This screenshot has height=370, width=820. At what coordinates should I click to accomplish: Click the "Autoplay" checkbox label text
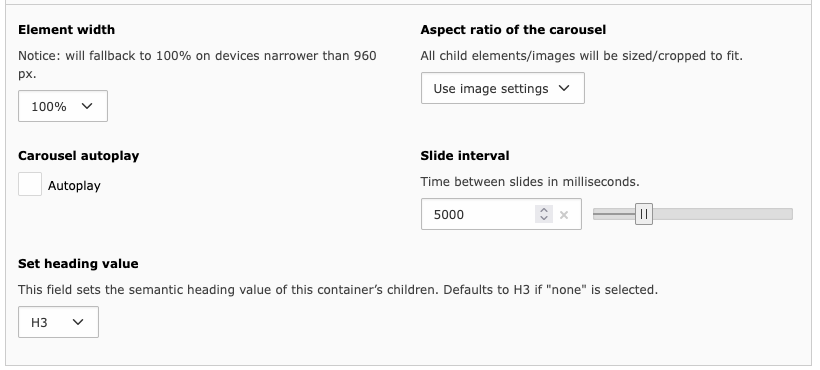pyautogui.click(x=74, y=186)
